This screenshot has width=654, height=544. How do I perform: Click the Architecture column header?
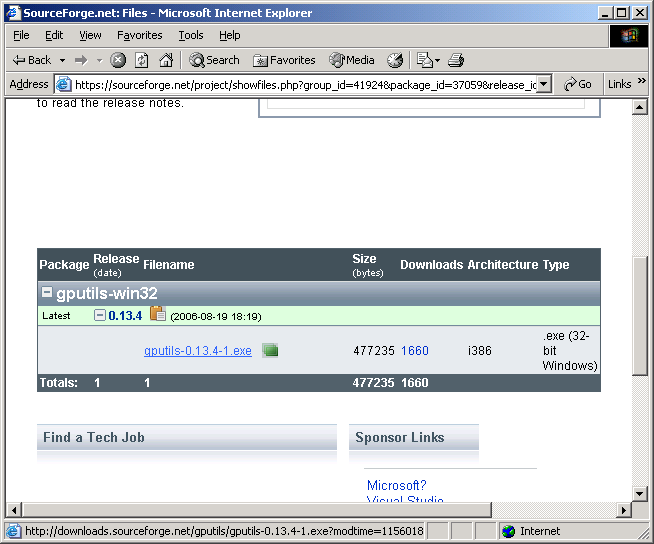(x=503, y=264)
